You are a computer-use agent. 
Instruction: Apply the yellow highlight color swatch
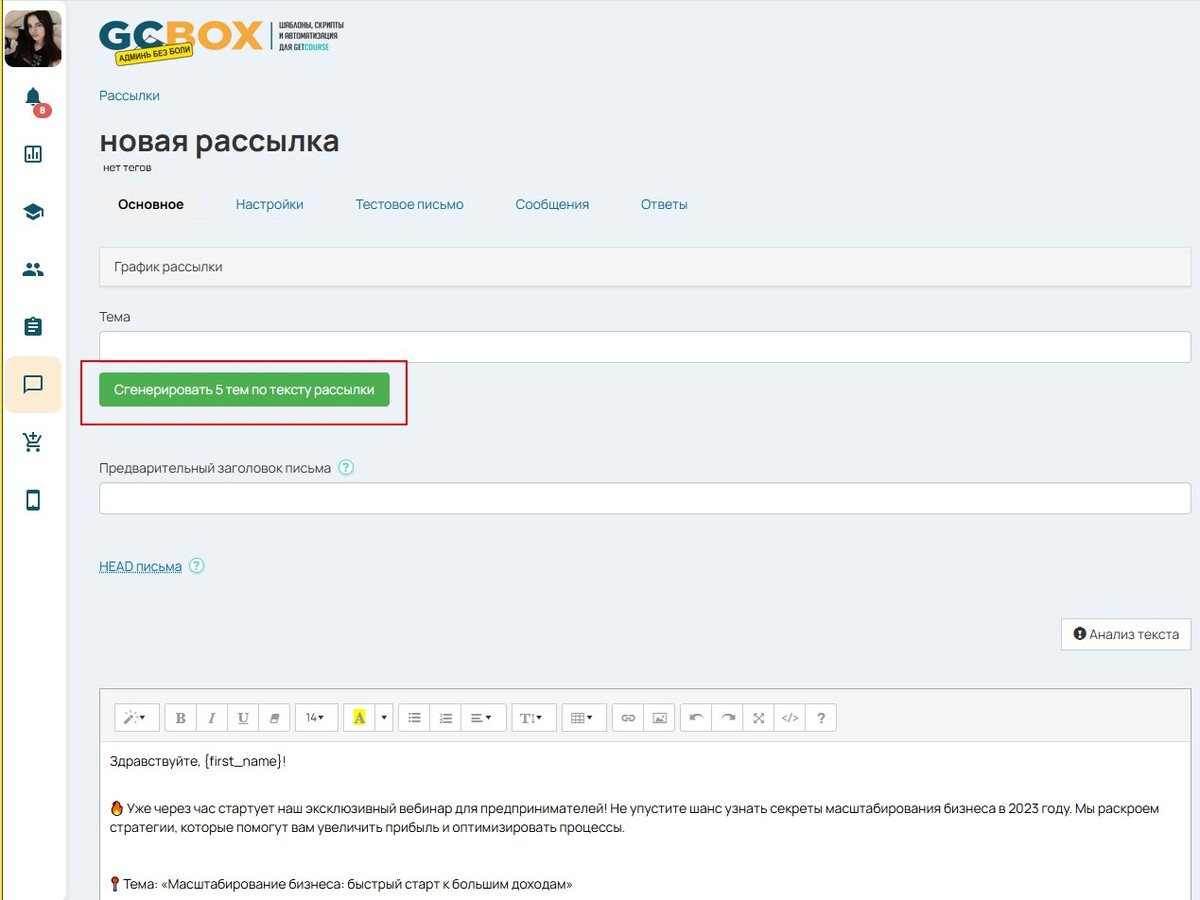[x=359, y=718]
